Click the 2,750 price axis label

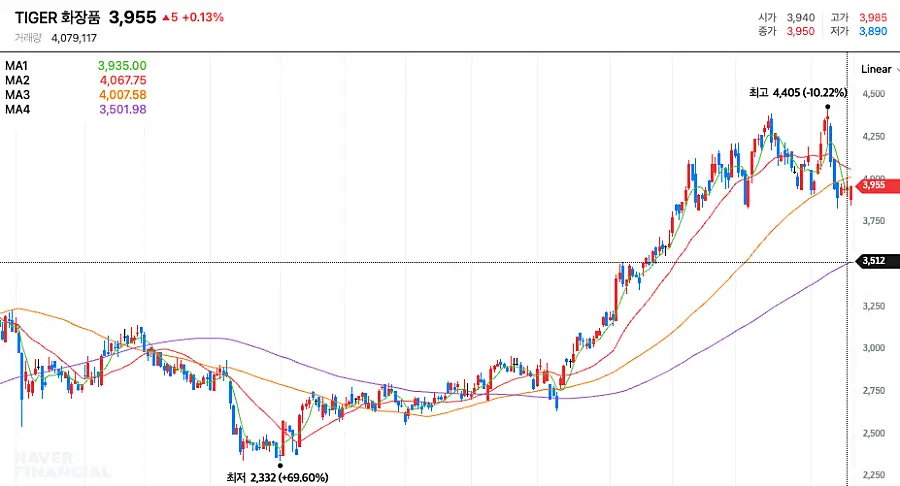(874, 391)
